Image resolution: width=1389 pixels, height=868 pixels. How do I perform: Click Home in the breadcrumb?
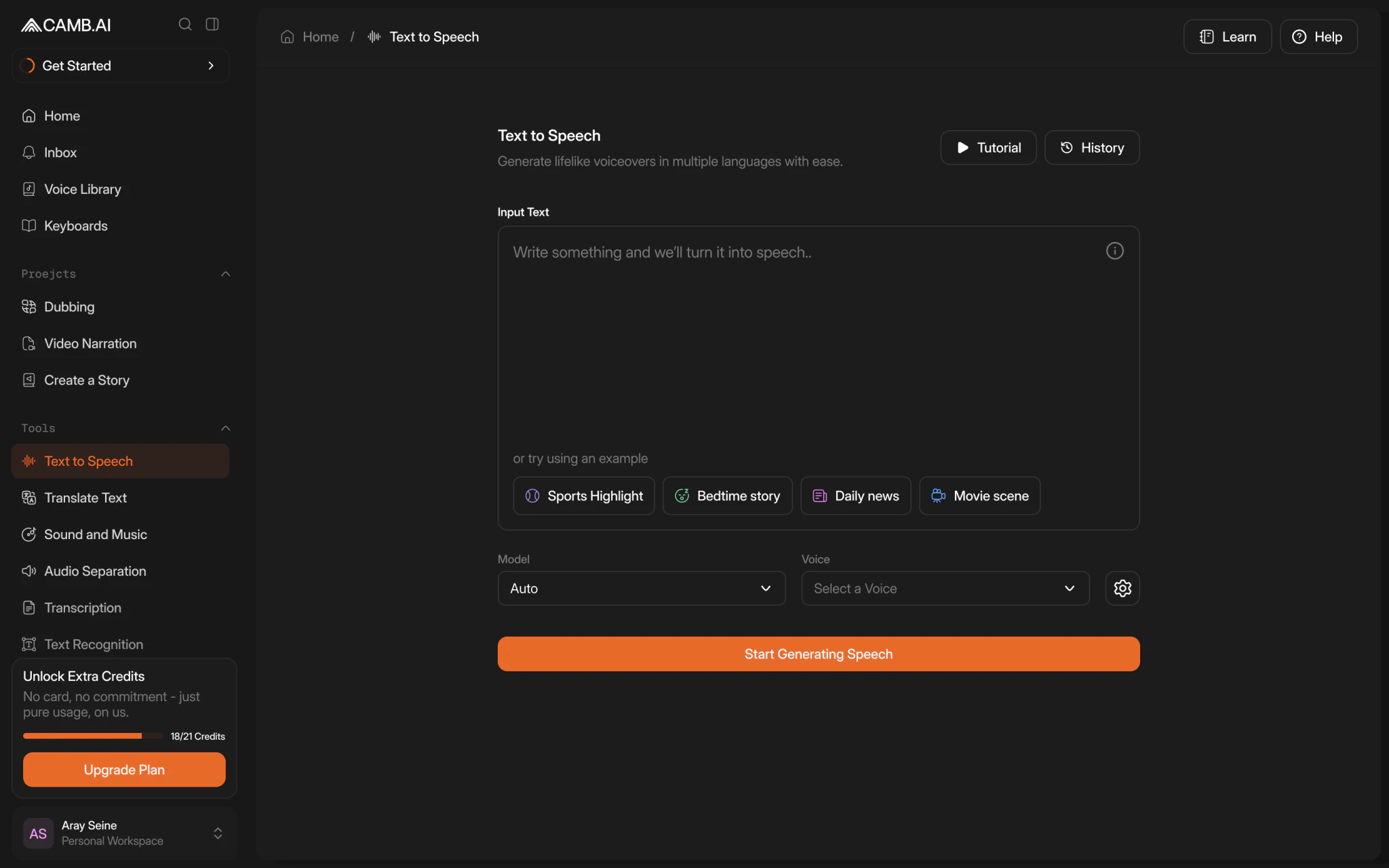point(320,37)
